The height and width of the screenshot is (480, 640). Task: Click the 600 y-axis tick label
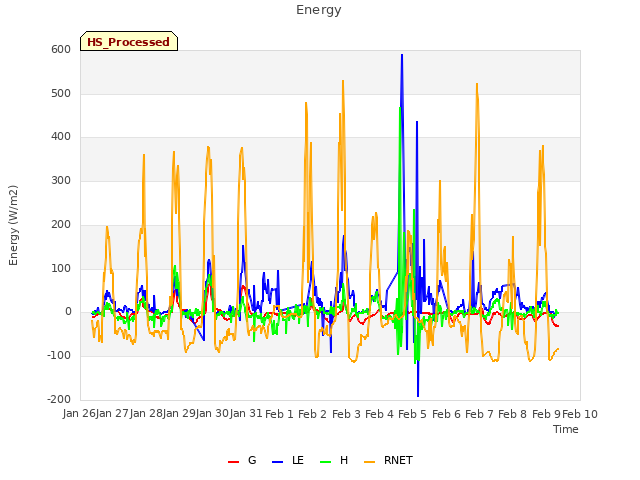[x=61, y=49]
